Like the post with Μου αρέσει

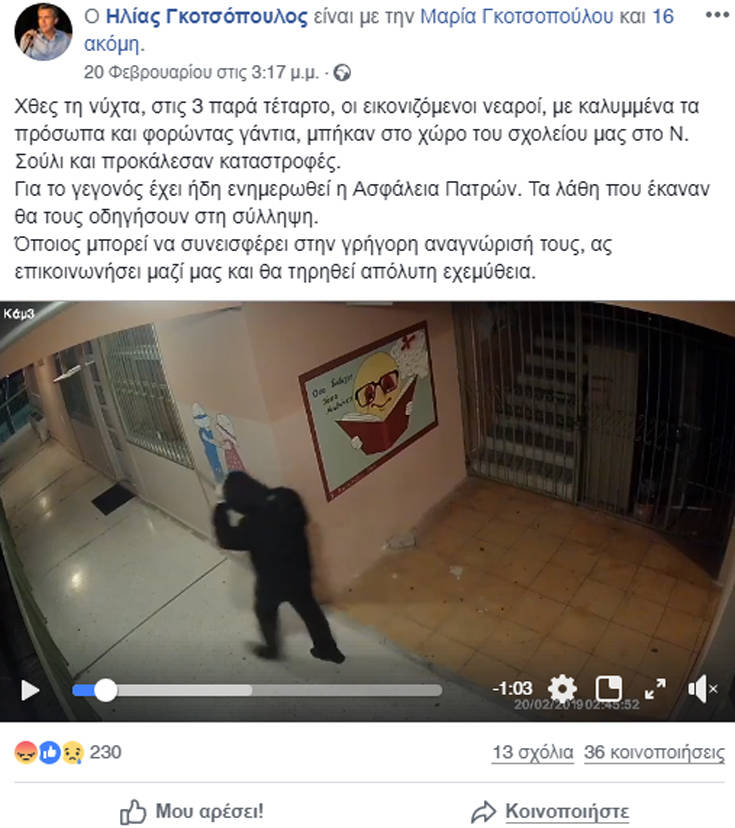tap(192, 812)
